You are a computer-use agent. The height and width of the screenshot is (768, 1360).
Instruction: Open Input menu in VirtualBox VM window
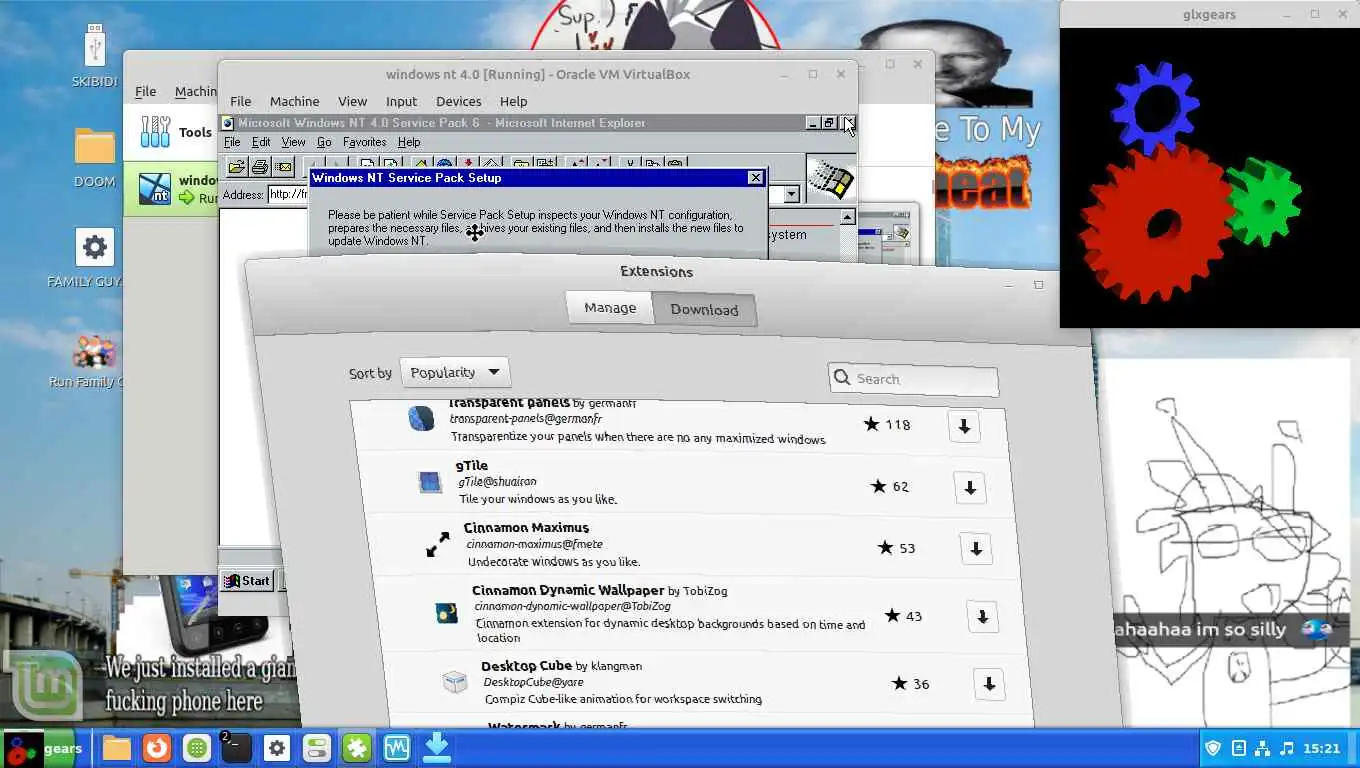(401, 101)
